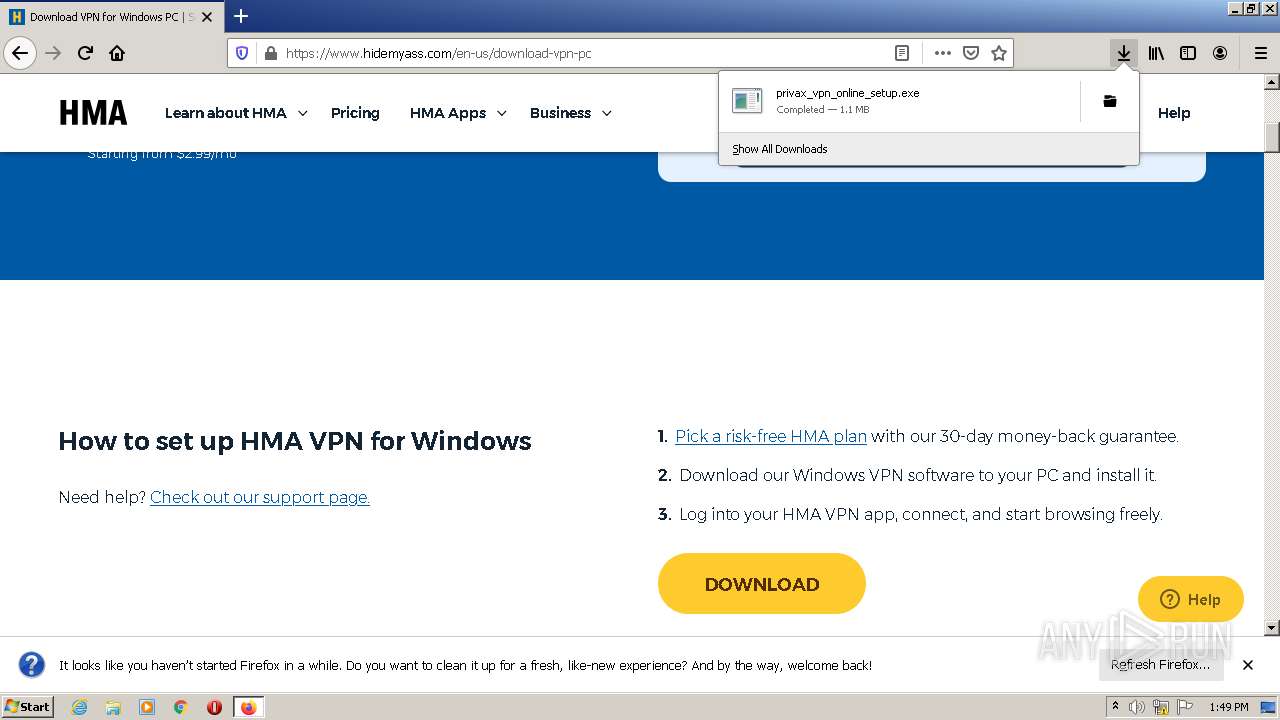
Task: Show hidden tray icons
Action: tap(1115, 707)
